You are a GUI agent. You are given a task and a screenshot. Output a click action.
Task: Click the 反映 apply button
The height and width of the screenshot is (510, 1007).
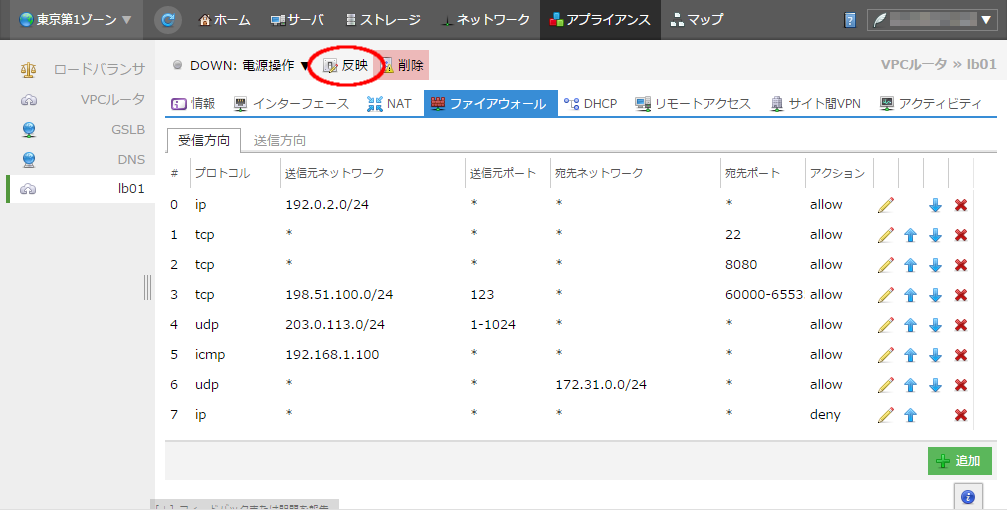point(346,66)
